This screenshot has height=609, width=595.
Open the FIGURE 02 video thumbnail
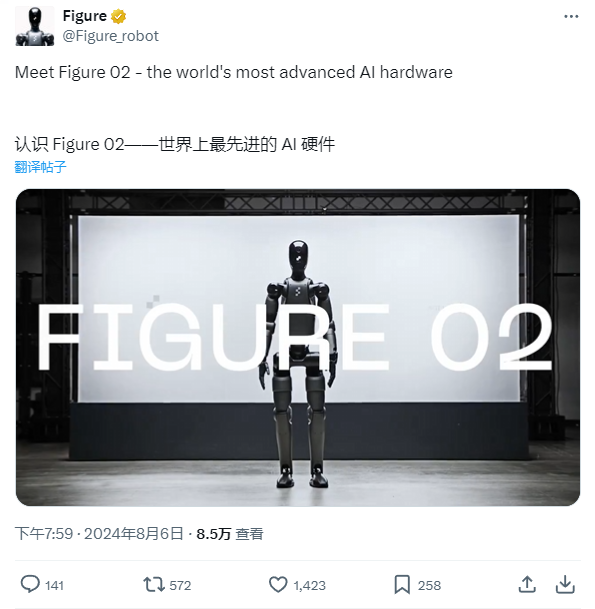click(x=298, y=347)
